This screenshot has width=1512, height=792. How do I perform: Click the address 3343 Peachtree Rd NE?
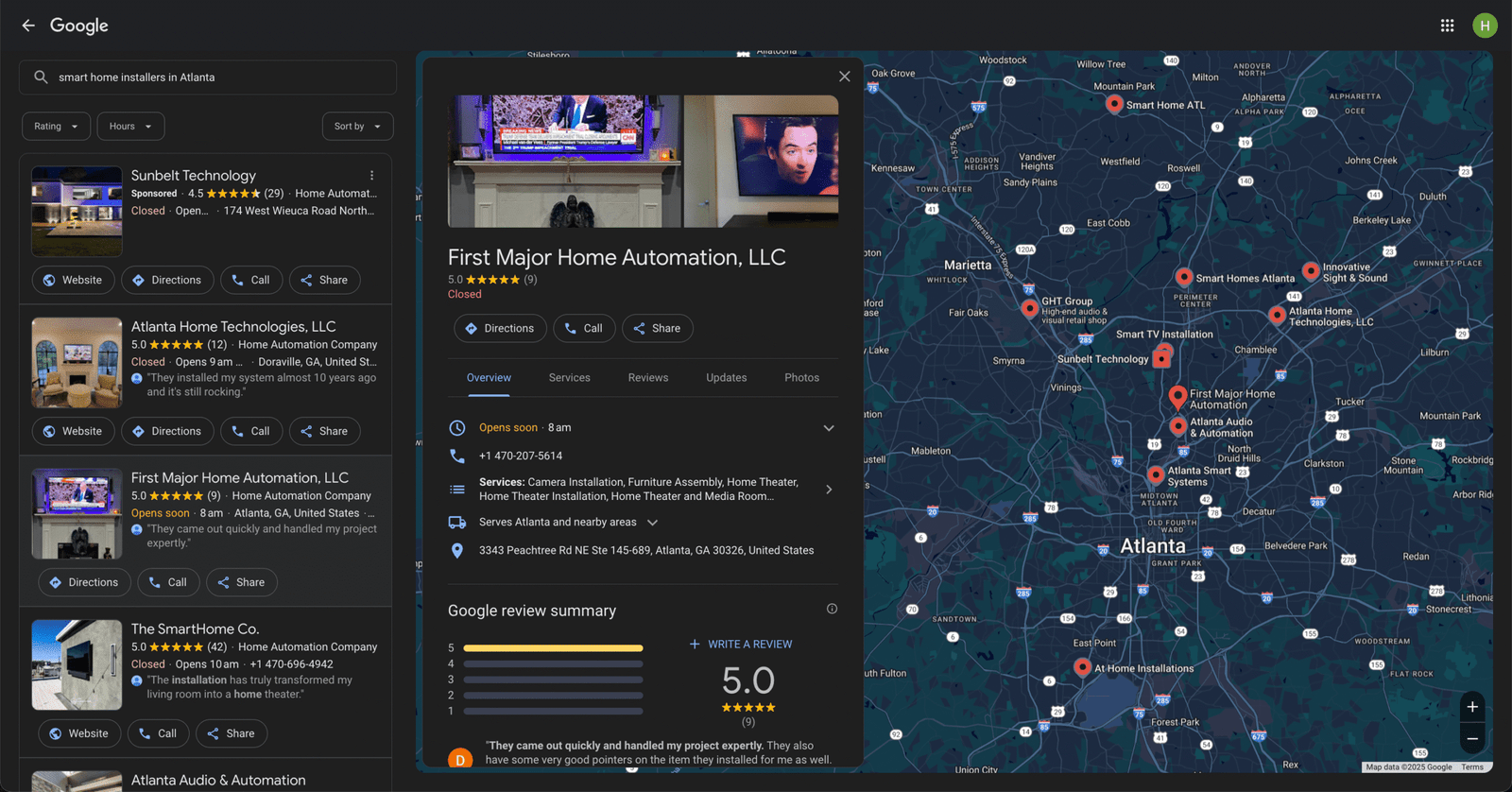click(646, 550)
